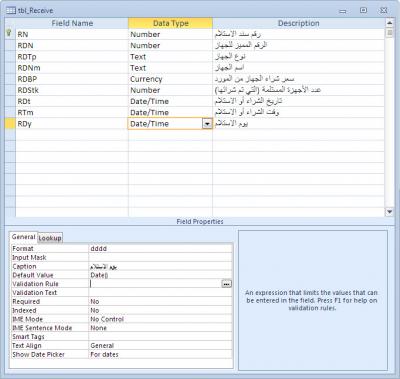The width and height of the screenshot is (400, 379).
Task: Click the Number data type of RN
Action: pyautogui.click(x=170, y=34)
